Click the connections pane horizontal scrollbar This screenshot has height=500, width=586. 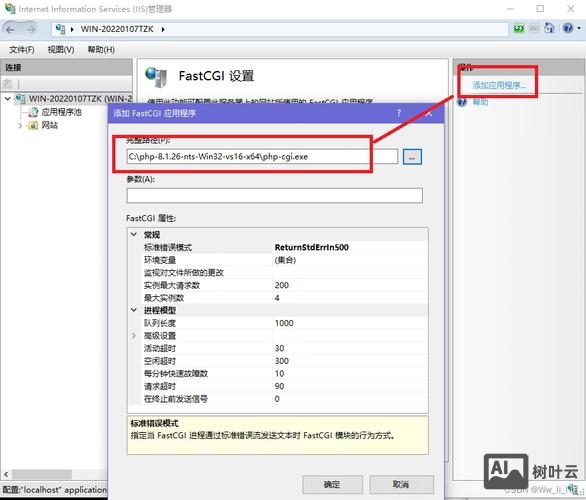[42, 475]
